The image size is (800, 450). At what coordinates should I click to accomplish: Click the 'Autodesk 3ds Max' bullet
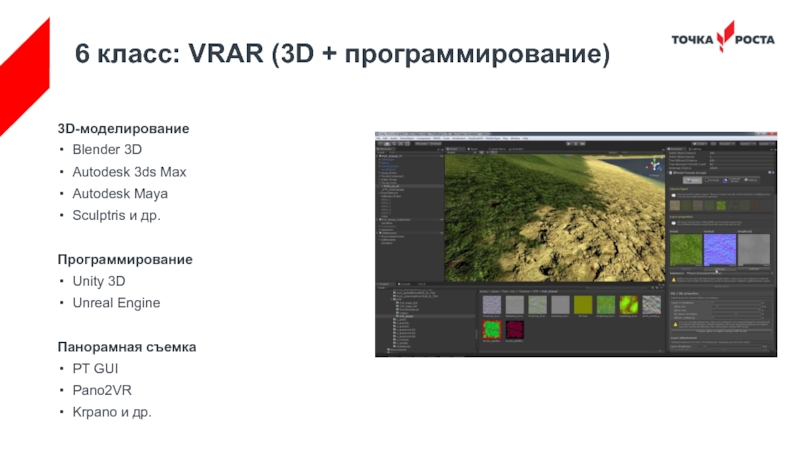[x=129, y=172]
